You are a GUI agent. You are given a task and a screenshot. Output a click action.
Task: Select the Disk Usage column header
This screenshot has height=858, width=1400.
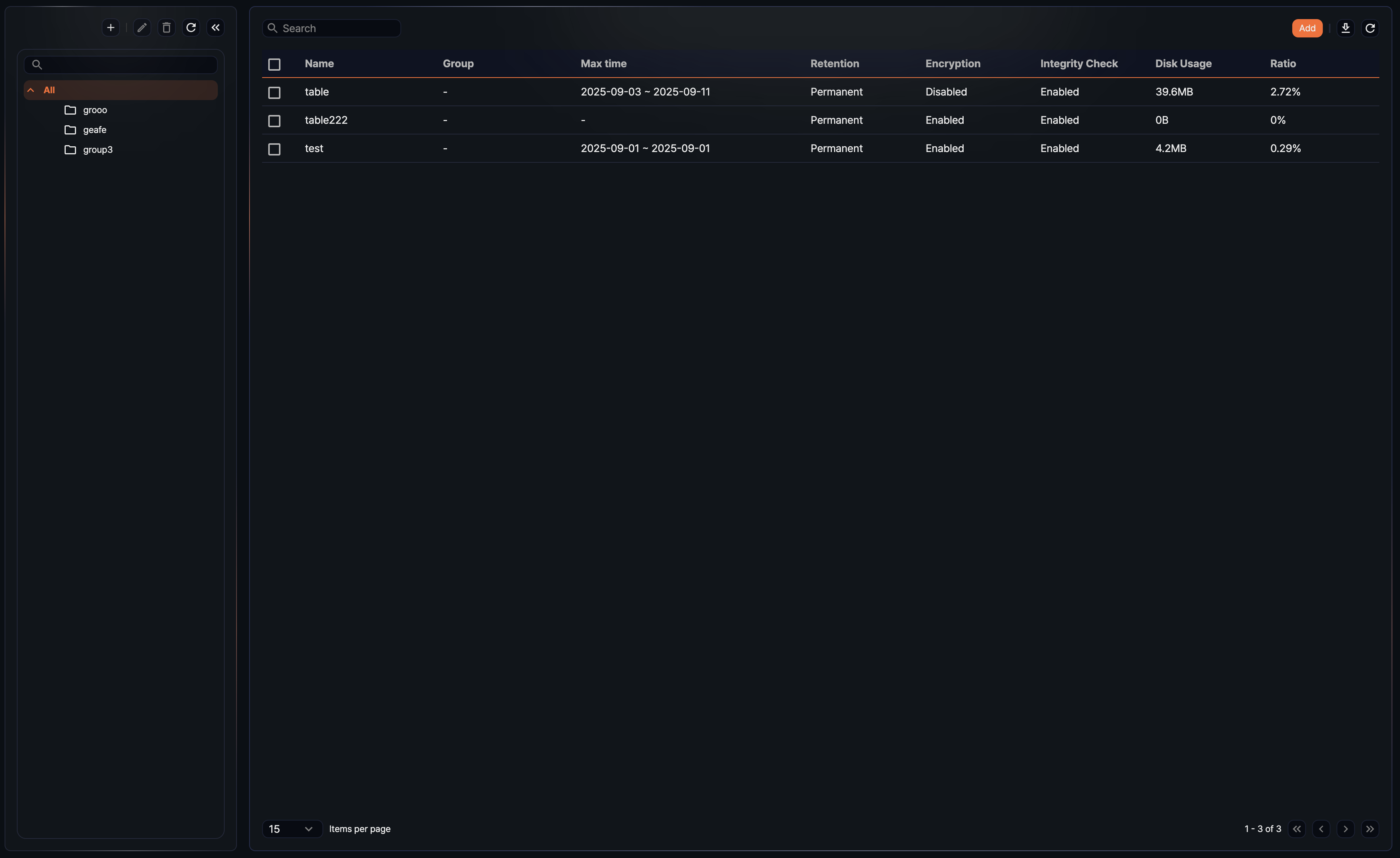tap(1183, 64)
